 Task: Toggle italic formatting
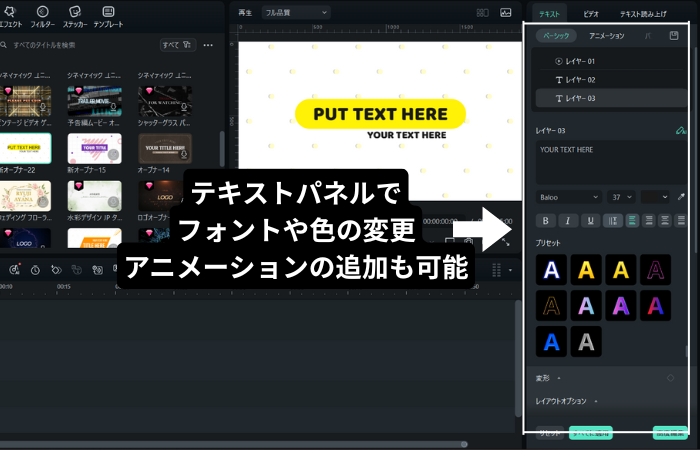pos(568,221)
